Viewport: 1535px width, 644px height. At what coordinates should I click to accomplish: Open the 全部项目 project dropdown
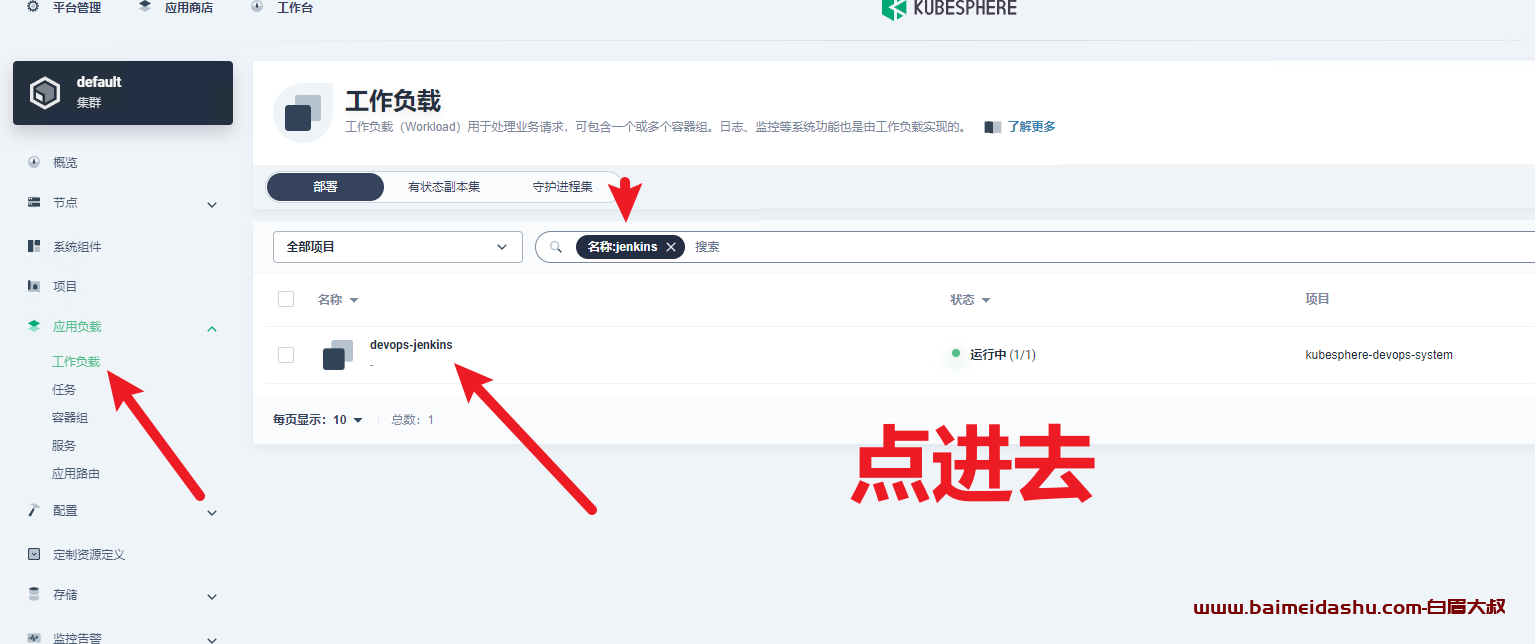pyautogui.click(x=398, y=247)
